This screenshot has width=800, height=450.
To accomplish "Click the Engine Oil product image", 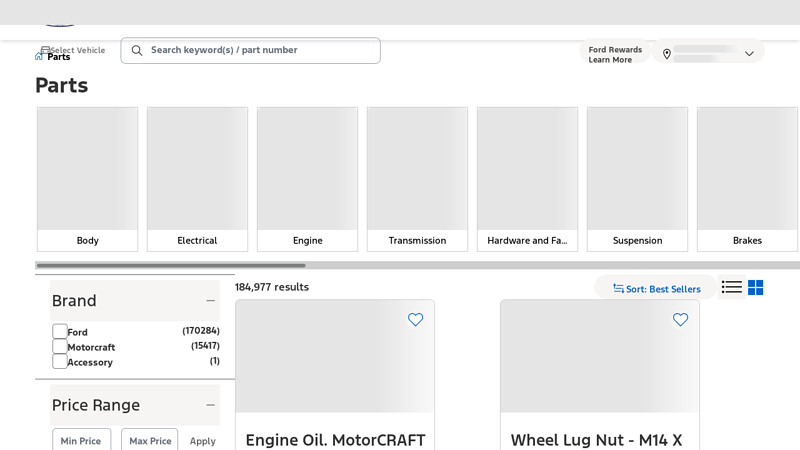I will (x=335, y=356).
